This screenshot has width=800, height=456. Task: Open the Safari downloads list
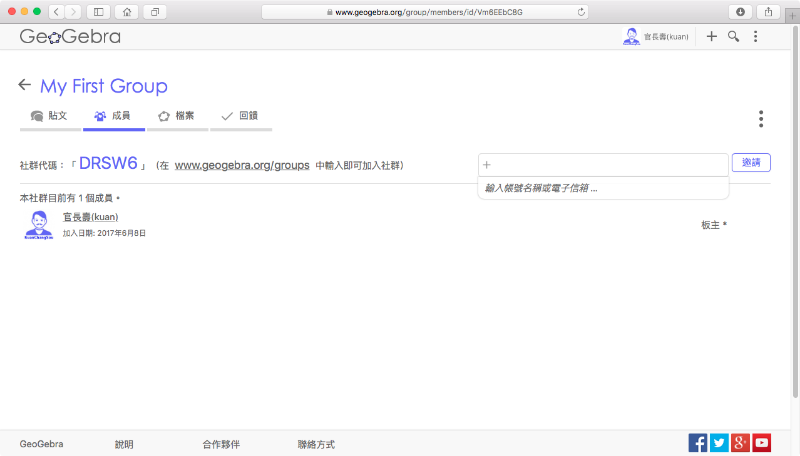(740, 12)
